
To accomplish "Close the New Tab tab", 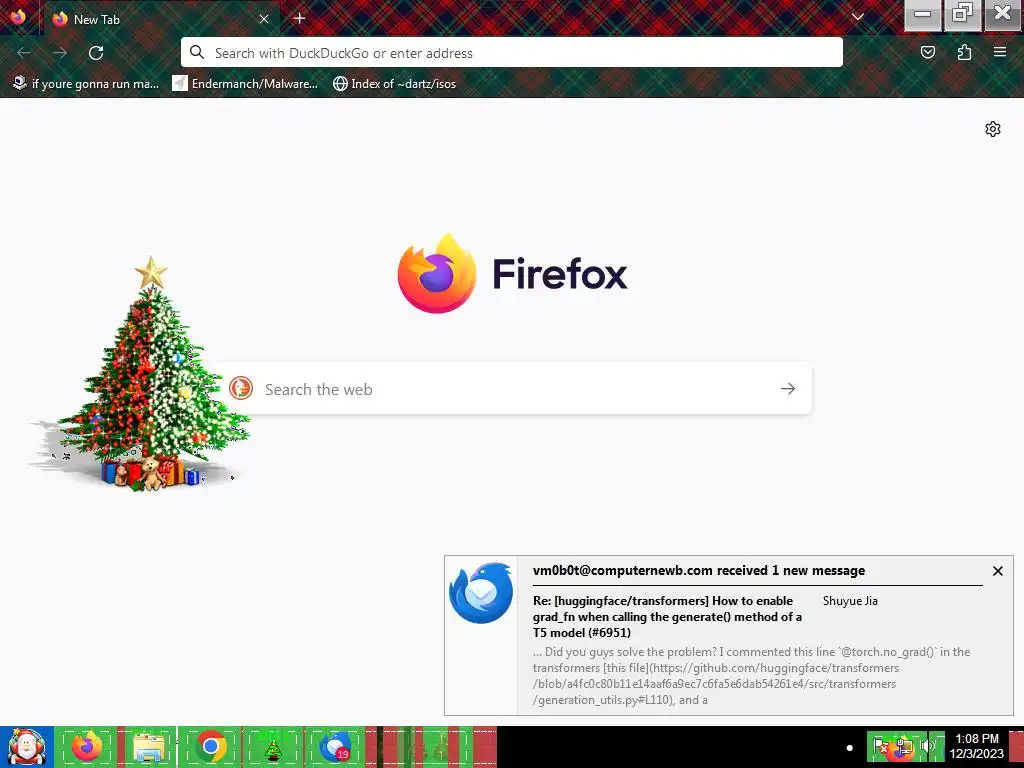I will [x=264, y=19].
